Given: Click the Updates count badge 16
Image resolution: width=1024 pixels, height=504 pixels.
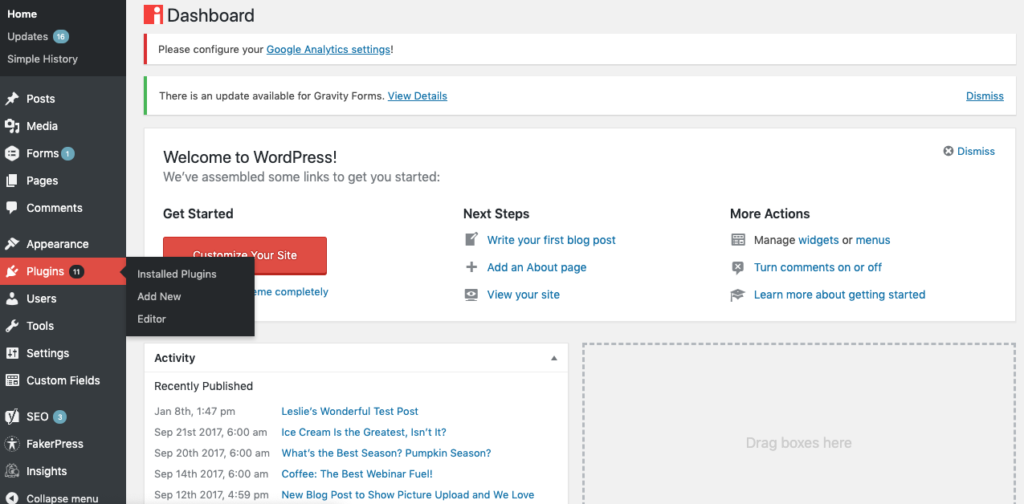Looking at the screenshot, I should pos(61,37).
